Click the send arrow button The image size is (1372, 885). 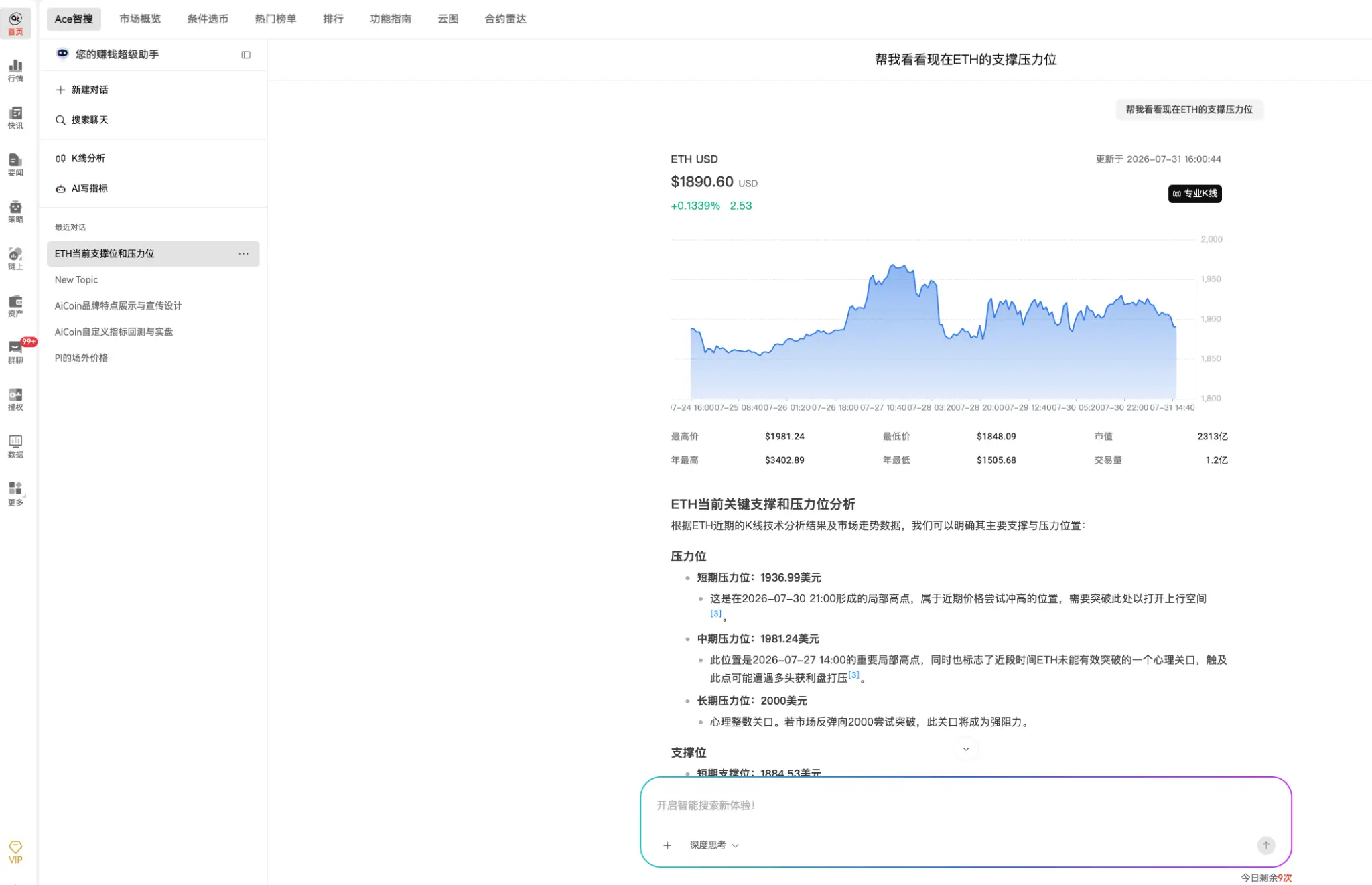coord(1265,845)
